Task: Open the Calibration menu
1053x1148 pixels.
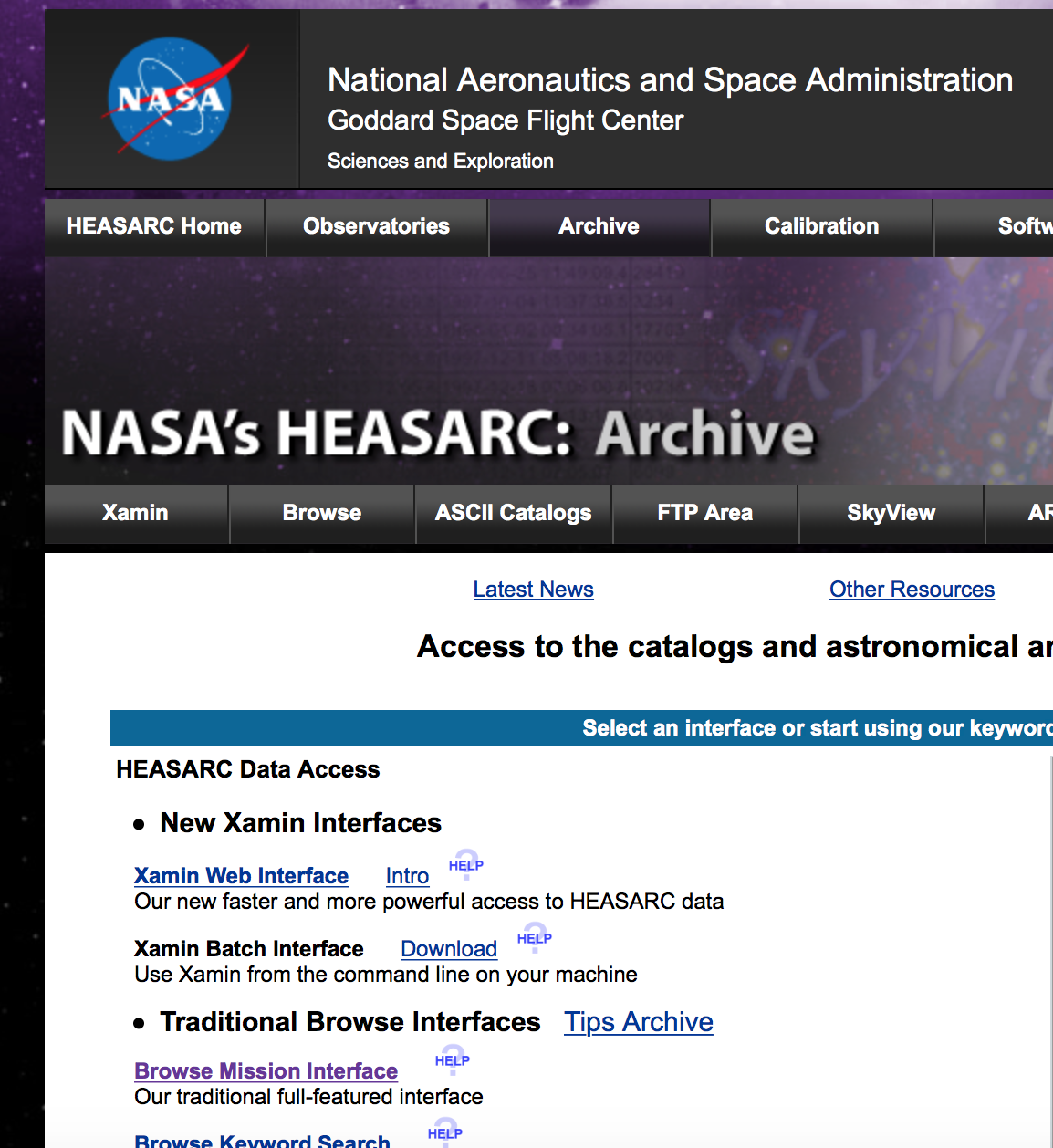Action: click(x=821, y=226)
